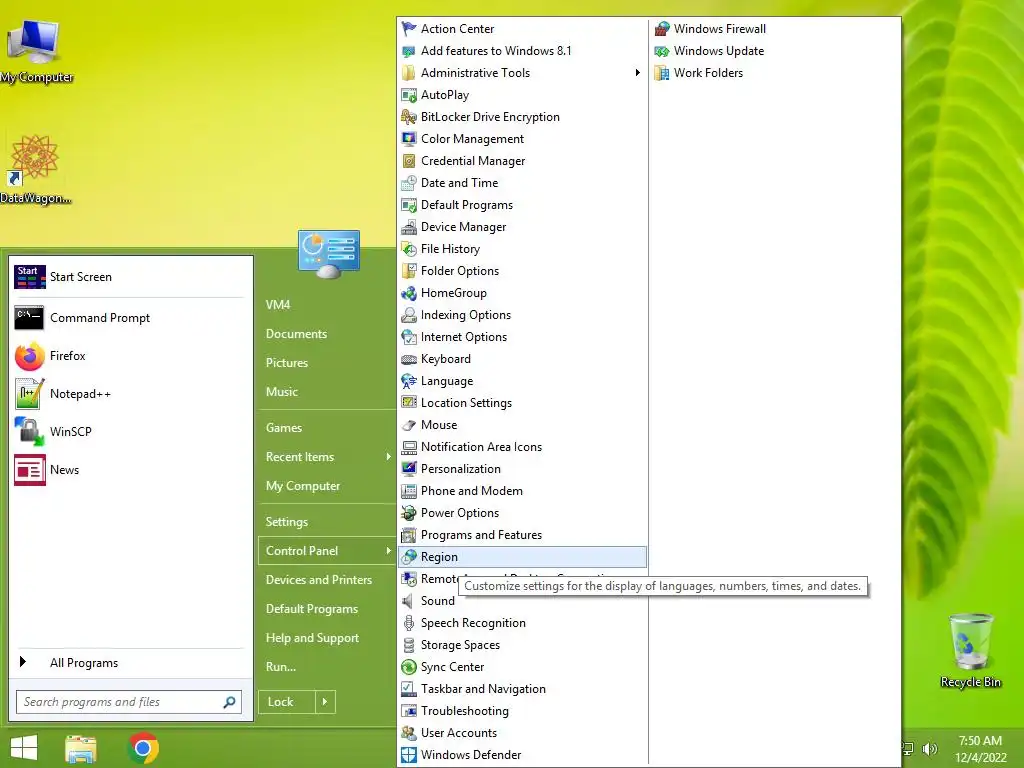Click the VM4 user name

[x=278, y=304]
